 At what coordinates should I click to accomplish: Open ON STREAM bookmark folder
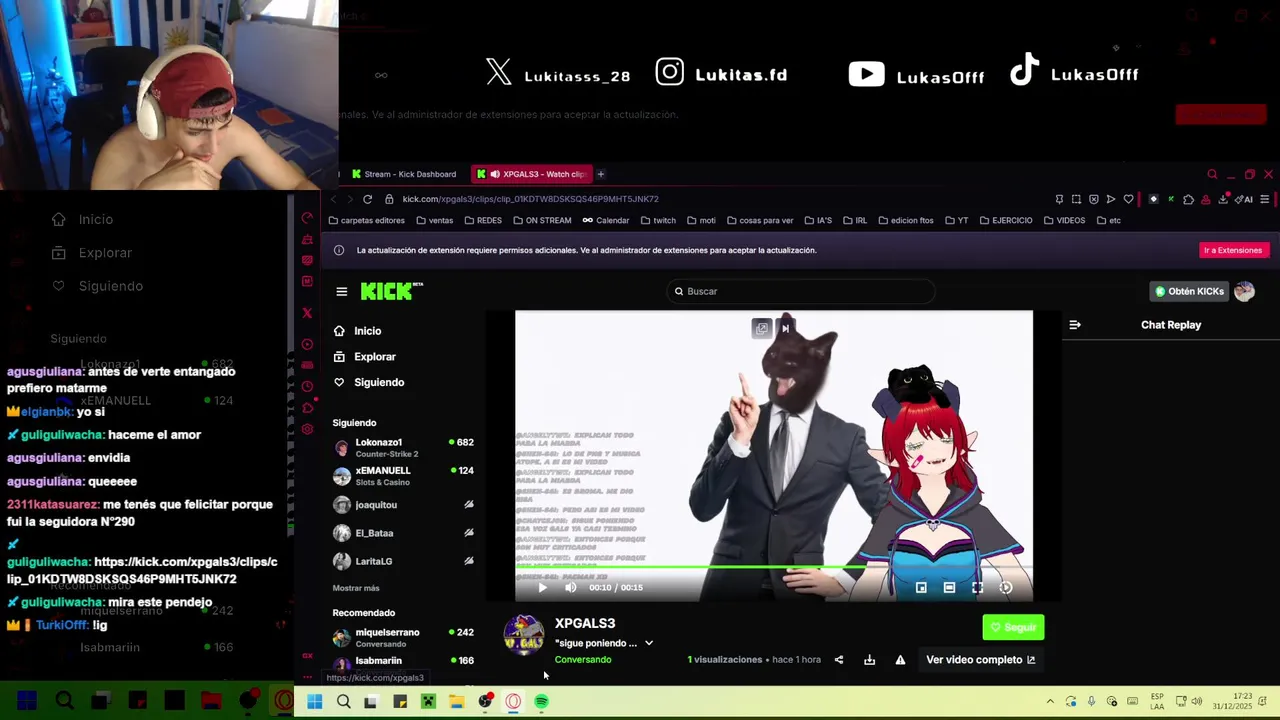[x=542, y=220]
